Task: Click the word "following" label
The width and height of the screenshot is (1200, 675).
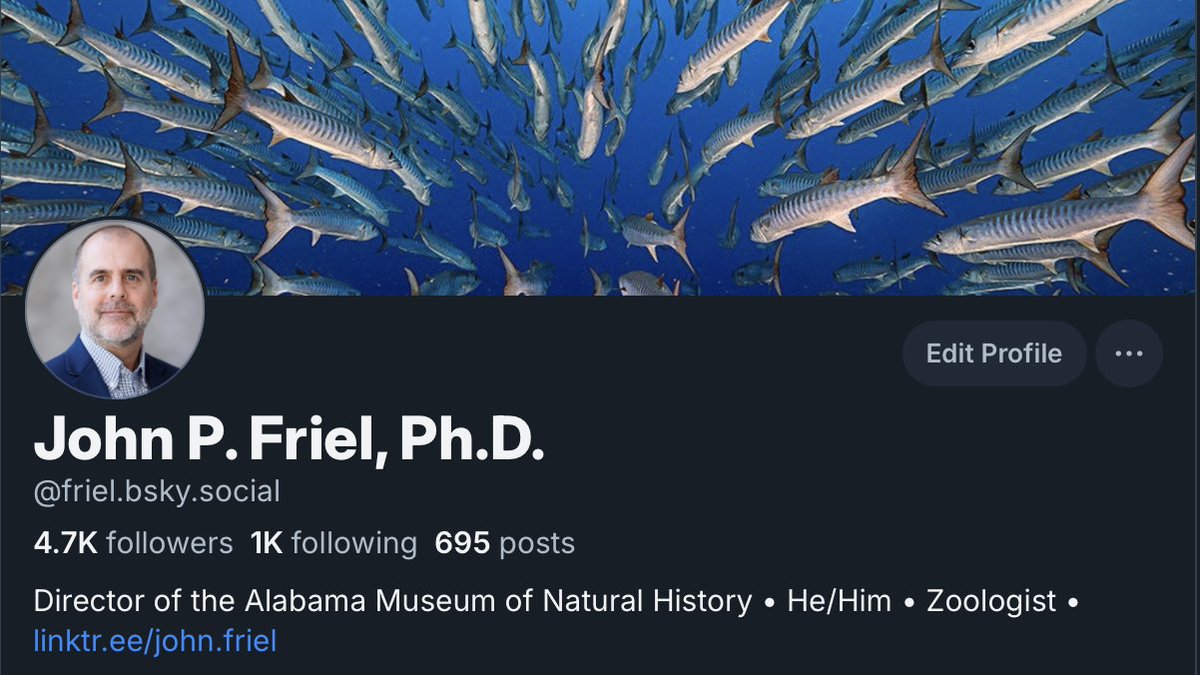Action: coord(354,544)
